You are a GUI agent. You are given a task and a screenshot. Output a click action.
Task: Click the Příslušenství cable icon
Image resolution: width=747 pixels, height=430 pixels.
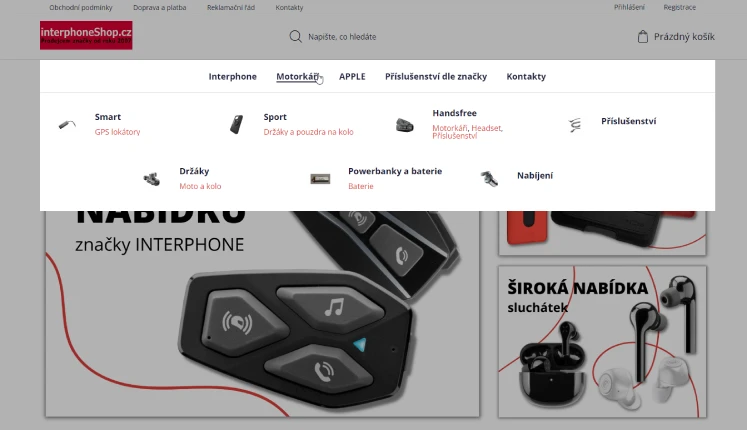(575, 125)
